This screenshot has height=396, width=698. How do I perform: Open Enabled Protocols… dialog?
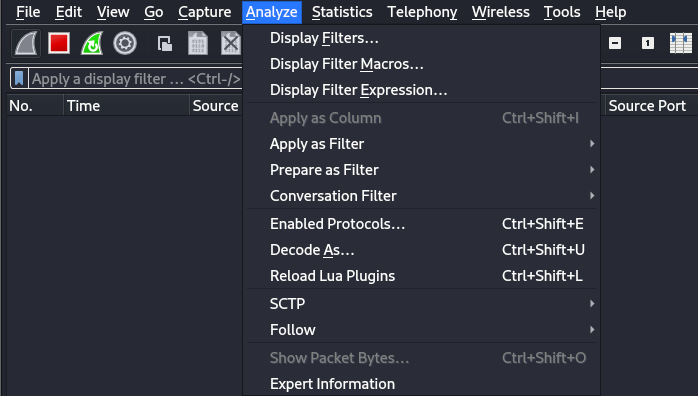tap(421, 224)
